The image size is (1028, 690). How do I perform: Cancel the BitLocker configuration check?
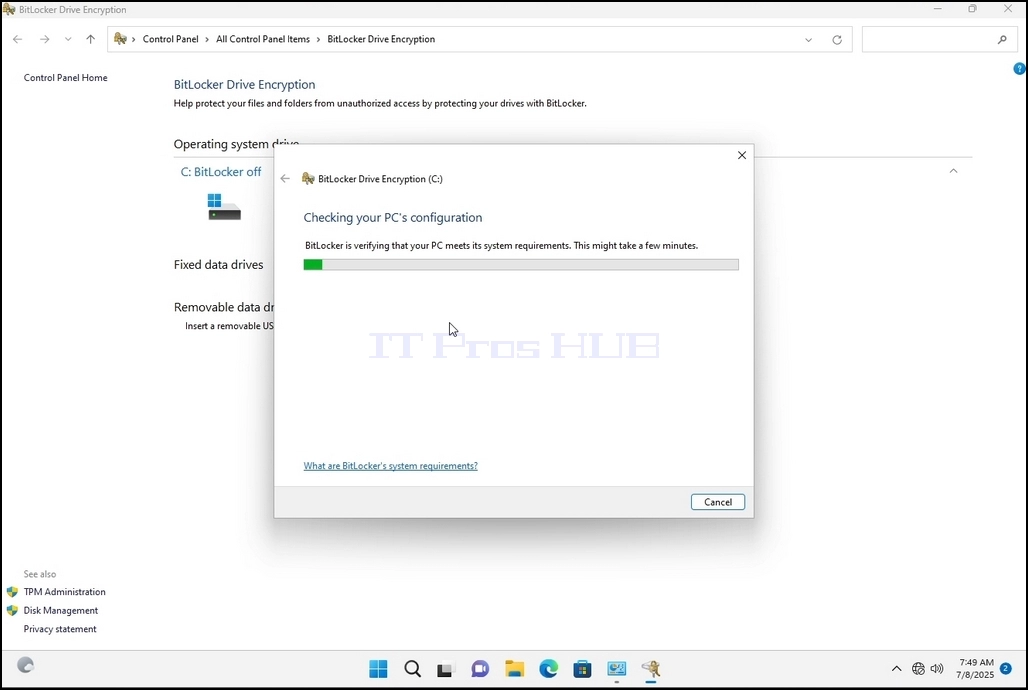click(717, 502)
